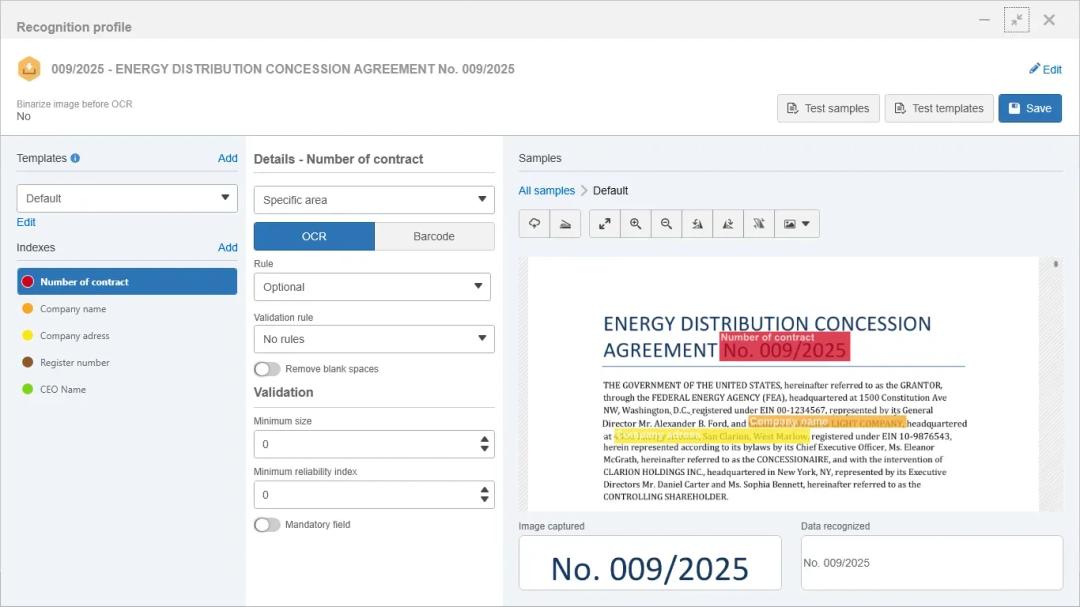Select the Company name index
Viewport: 1080px width, 607px height.
pos(73,309)
